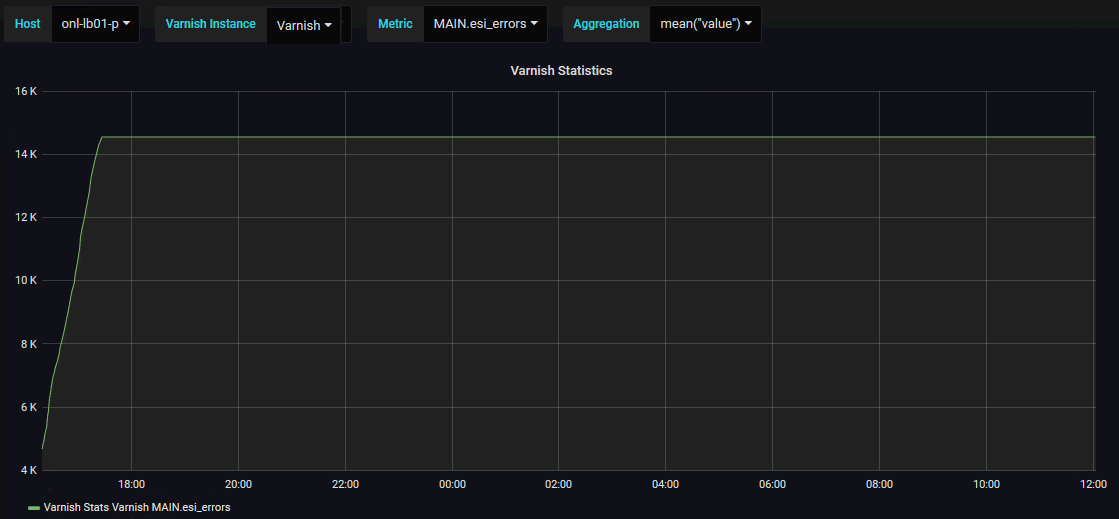Viewport: 1119px width, 519px height.
Task: Click the 14 K y-axis label
Action: coord(25,154)
